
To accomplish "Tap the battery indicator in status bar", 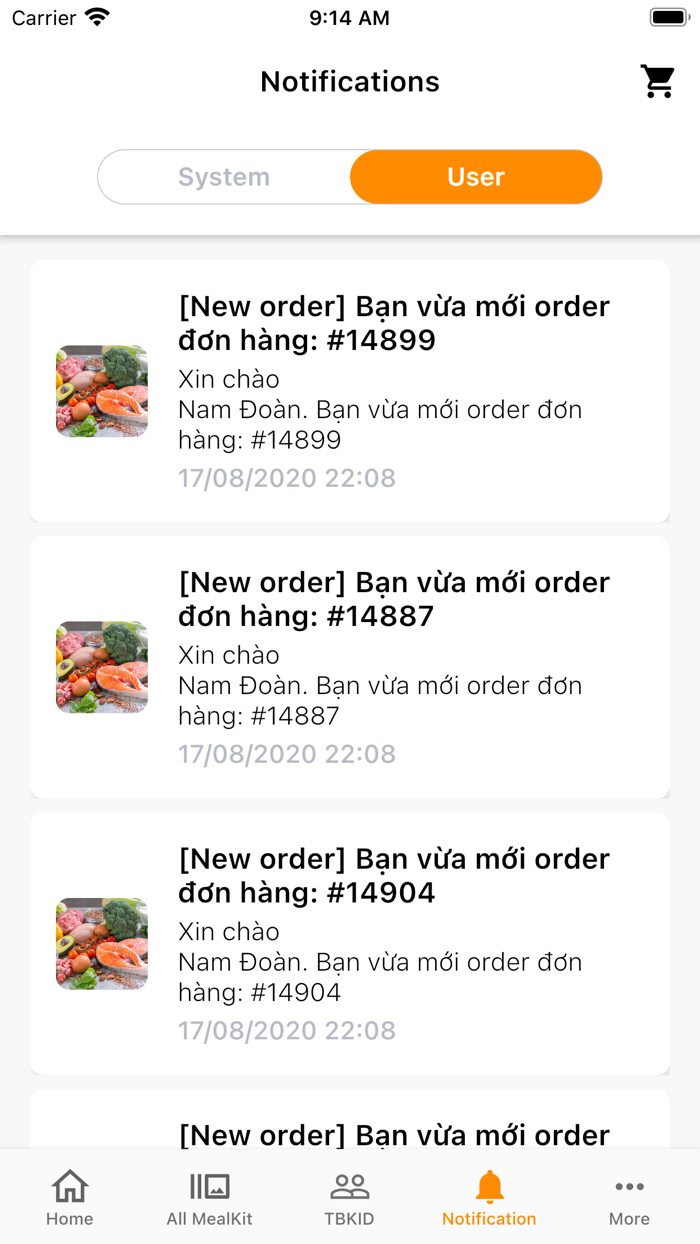I will 668,18.
